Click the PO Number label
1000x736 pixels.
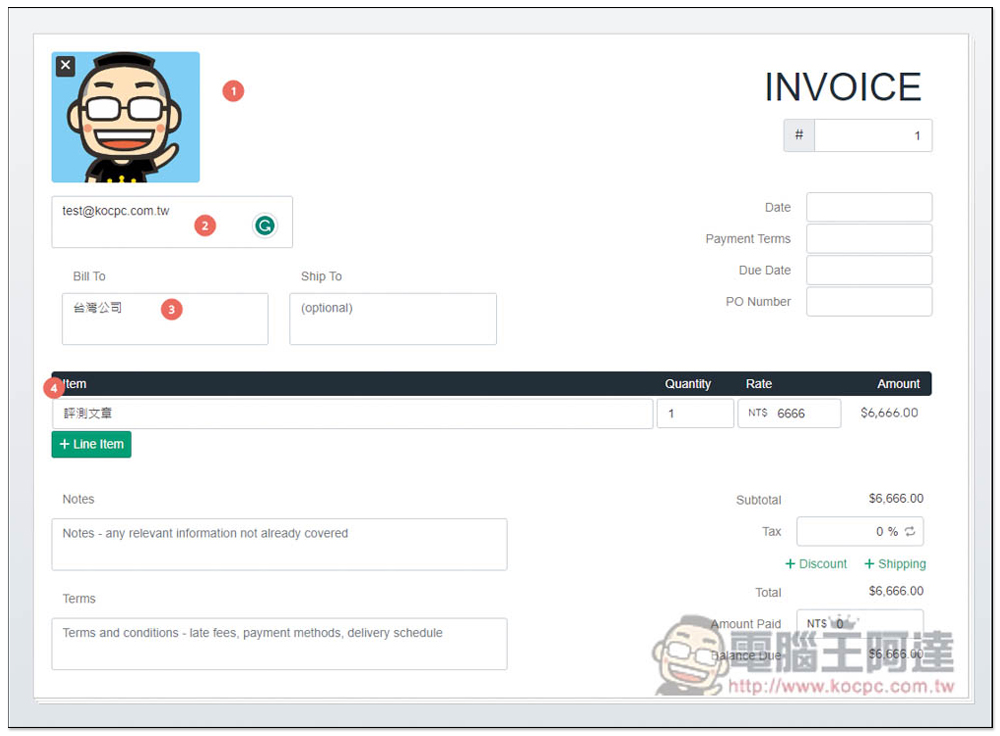click(x=758, y=302)
